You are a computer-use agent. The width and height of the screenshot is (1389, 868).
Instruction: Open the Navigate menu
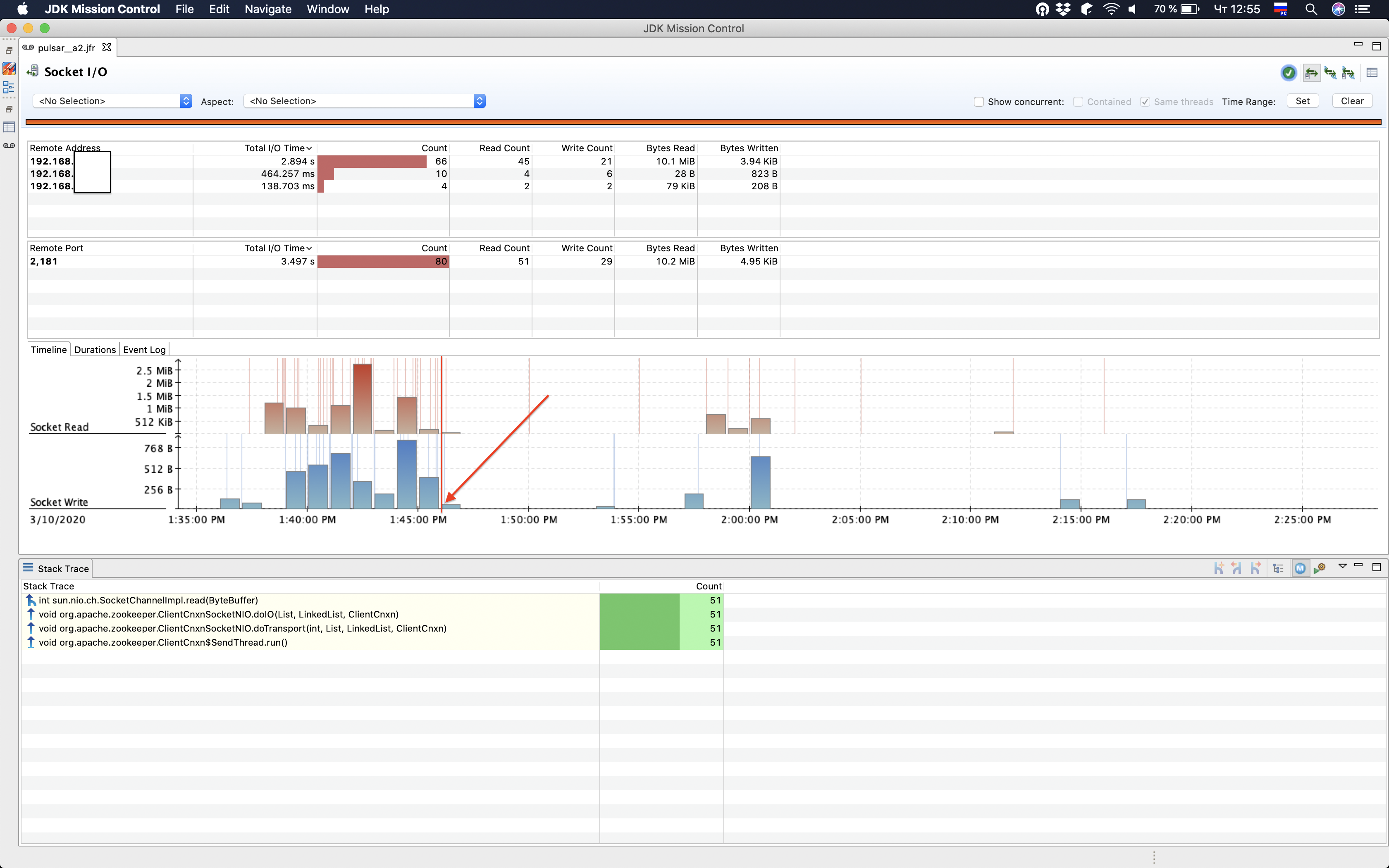(x=267, y=9)
